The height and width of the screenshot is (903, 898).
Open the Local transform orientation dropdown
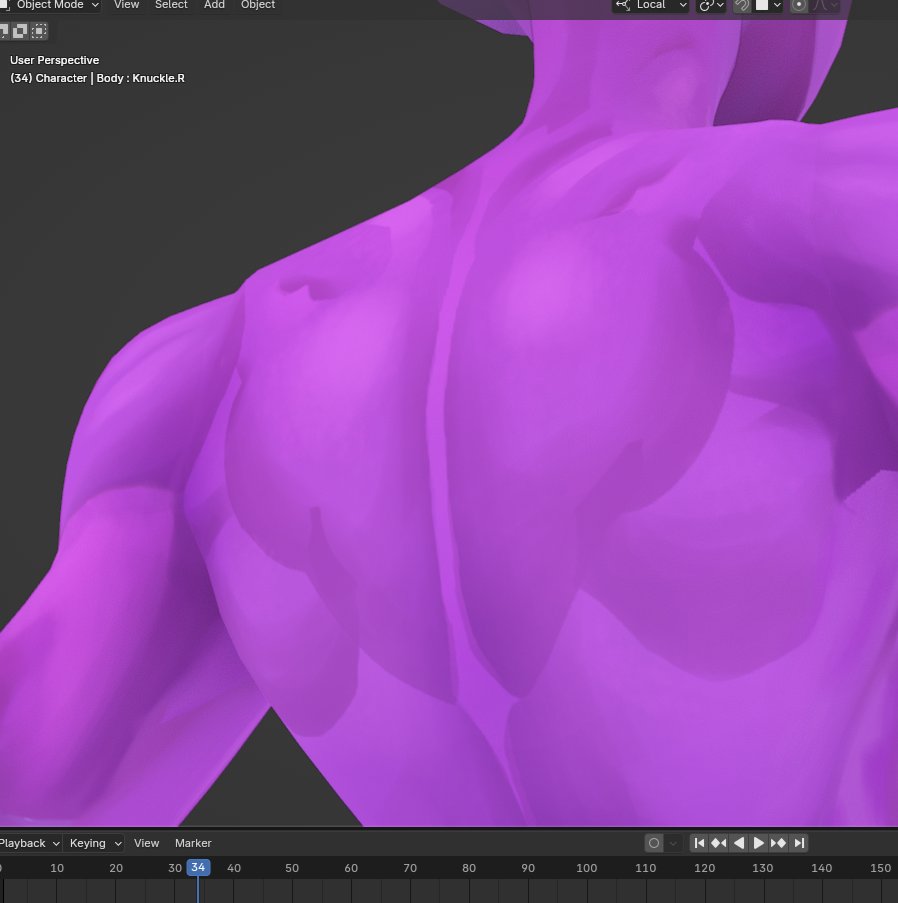tap(650, 5)
